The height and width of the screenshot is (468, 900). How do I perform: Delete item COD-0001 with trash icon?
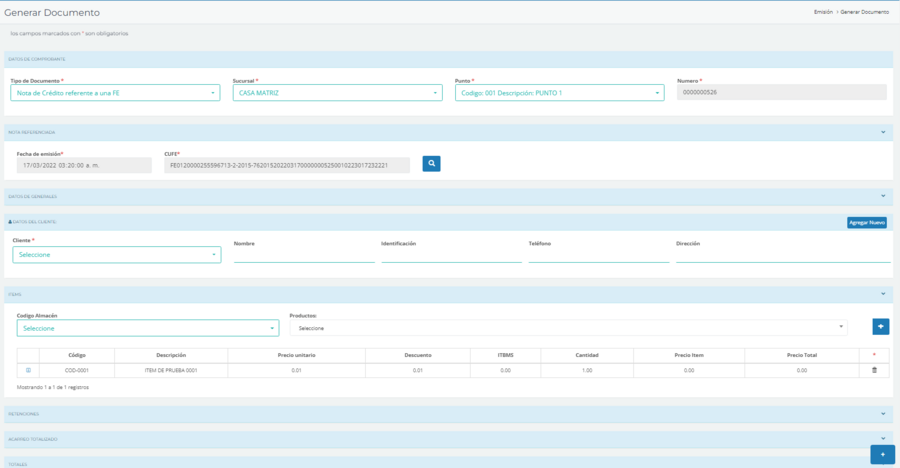[874, 370]
